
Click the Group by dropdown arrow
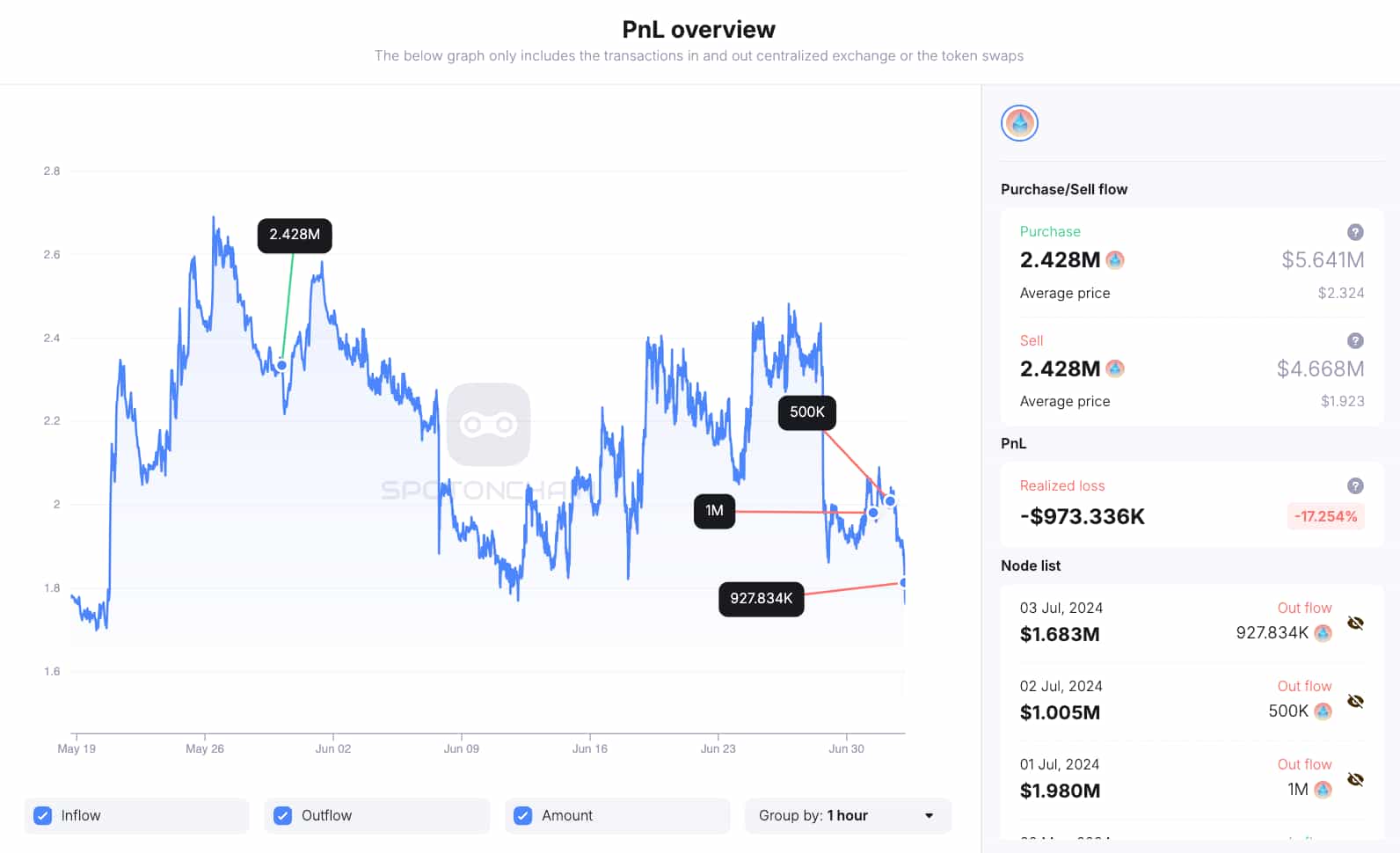[930, 816]
